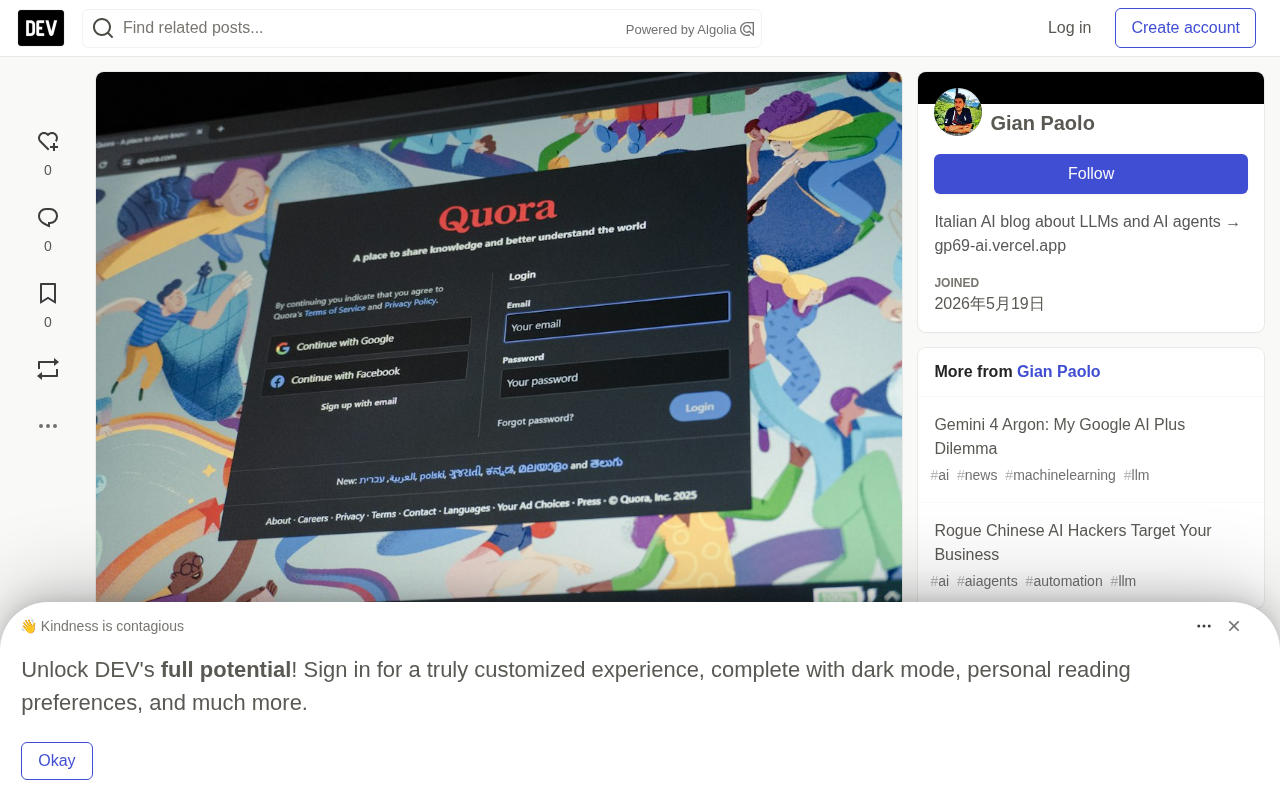Open Gian Paolo's avatar picture
Screen dimensions: 1280x800
[x=958, y=112]
